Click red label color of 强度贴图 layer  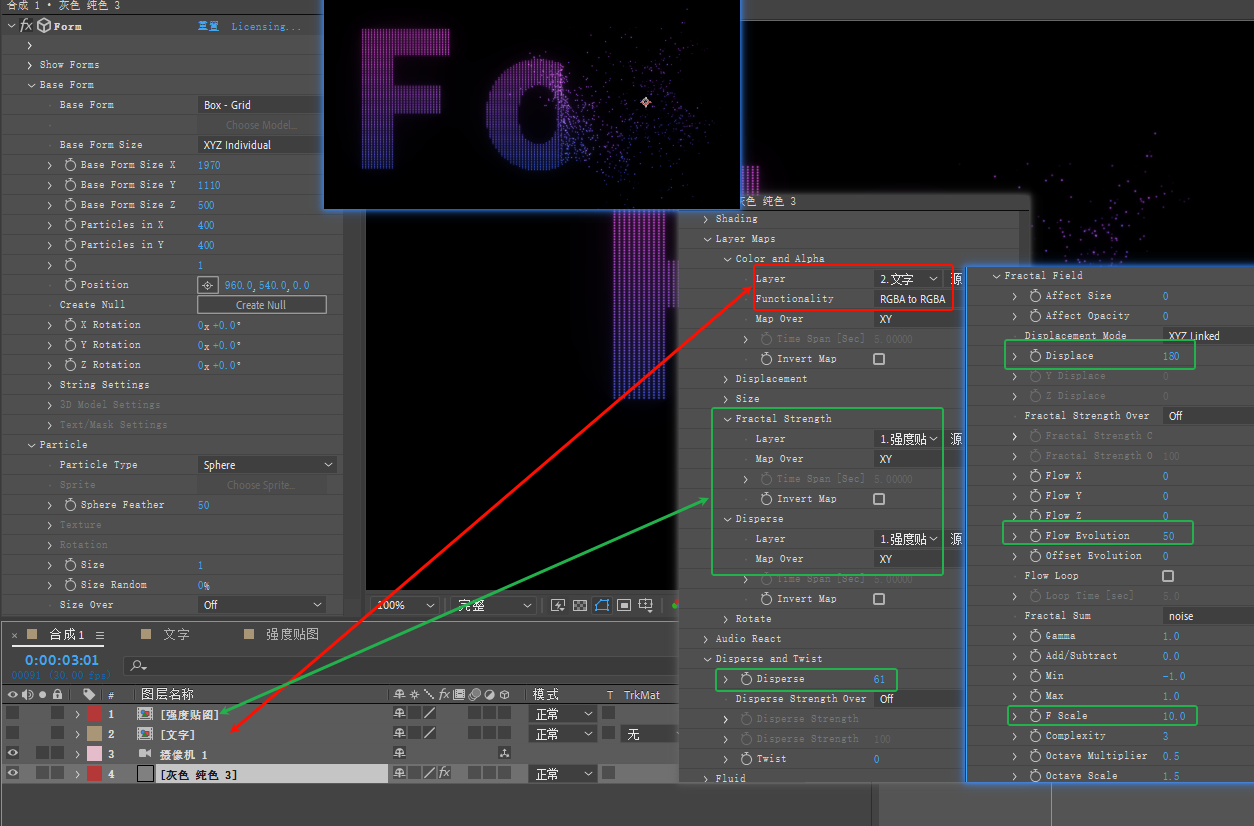94,714
